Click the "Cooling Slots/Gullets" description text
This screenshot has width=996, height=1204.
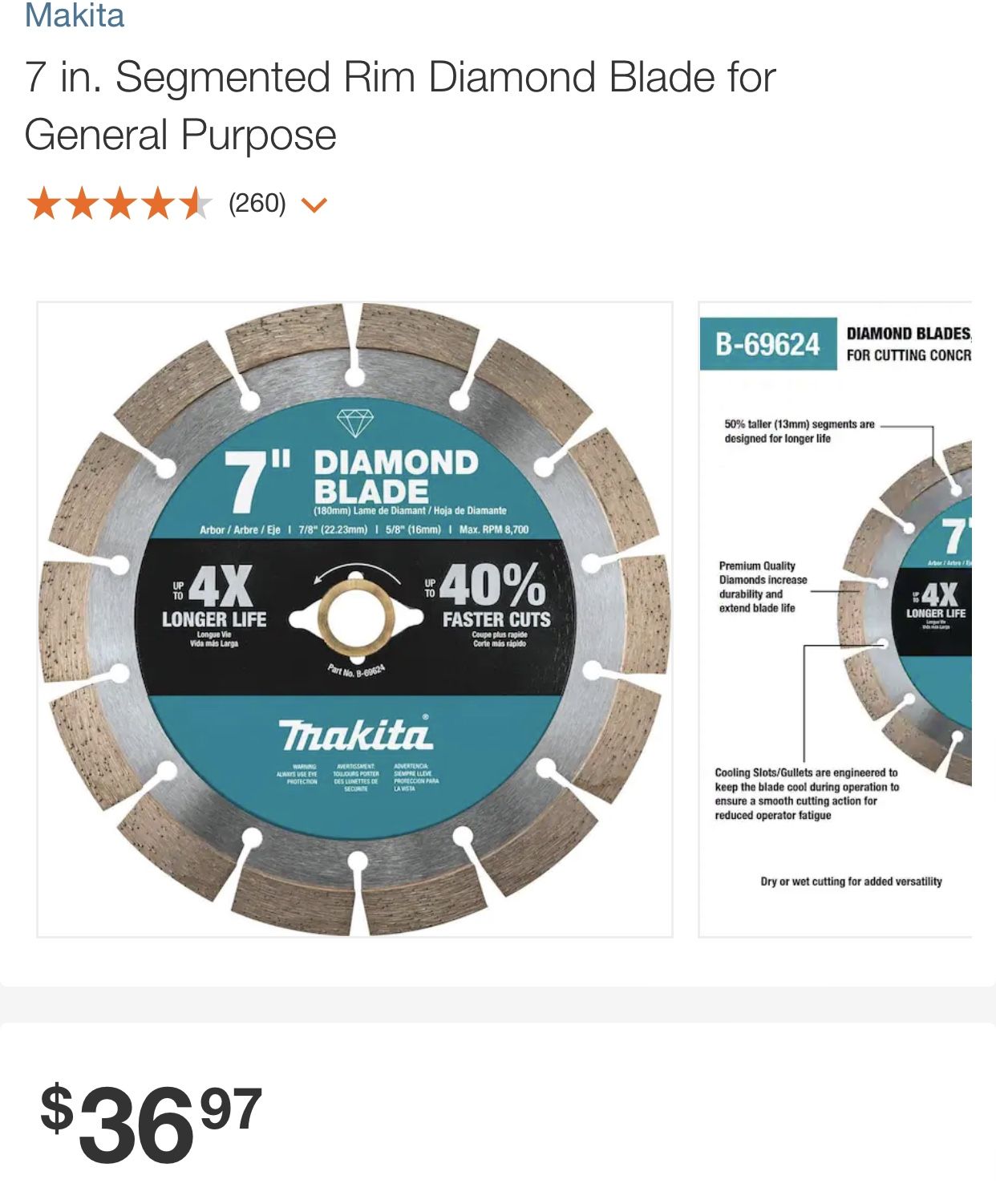point(806,793)
